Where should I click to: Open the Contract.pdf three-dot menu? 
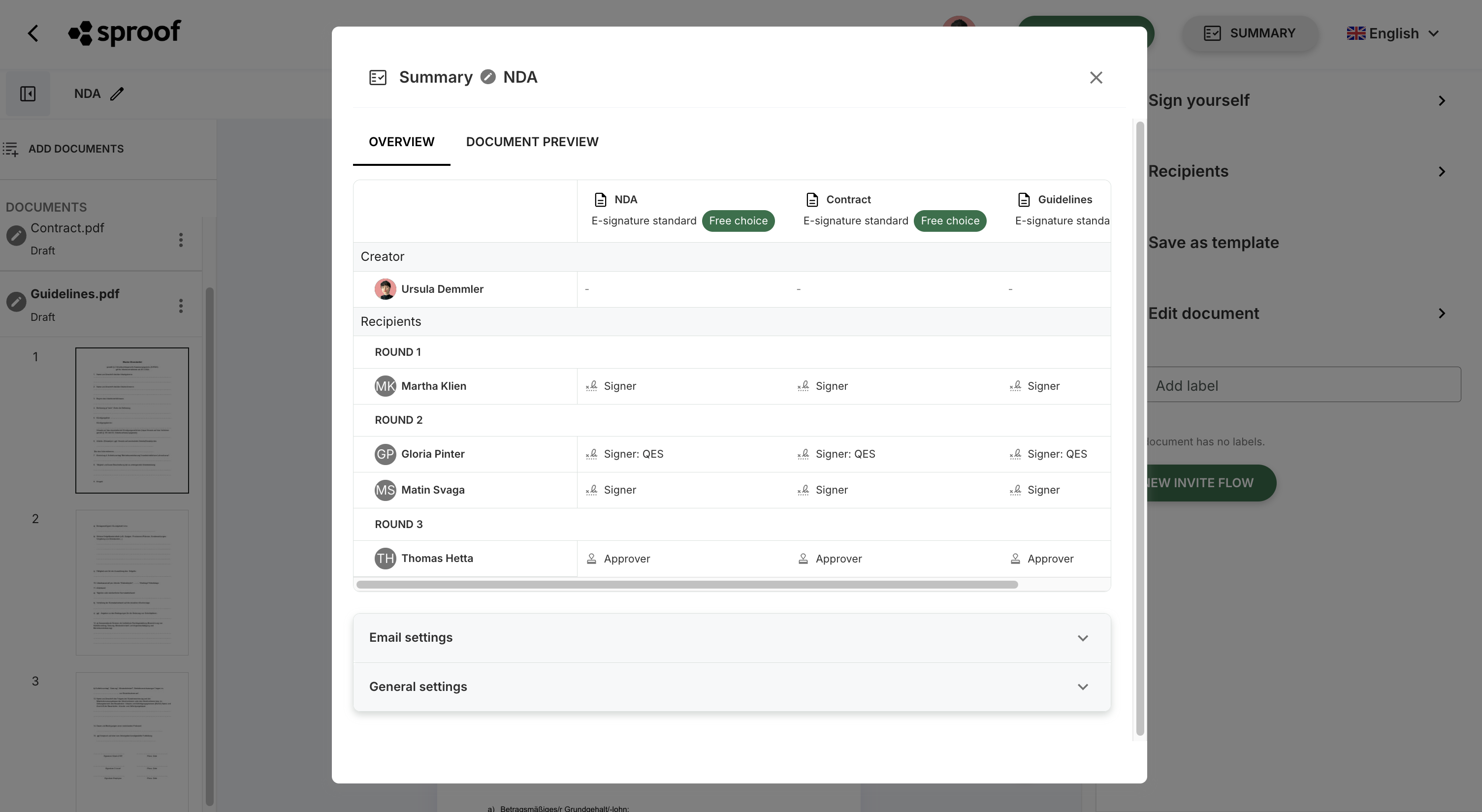pos(181,240)
